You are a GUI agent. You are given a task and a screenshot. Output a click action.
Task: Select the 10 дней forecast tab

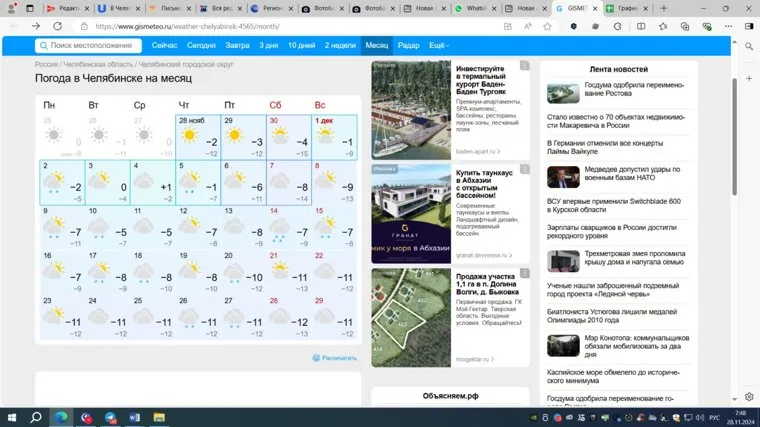(x=301, y=46)
